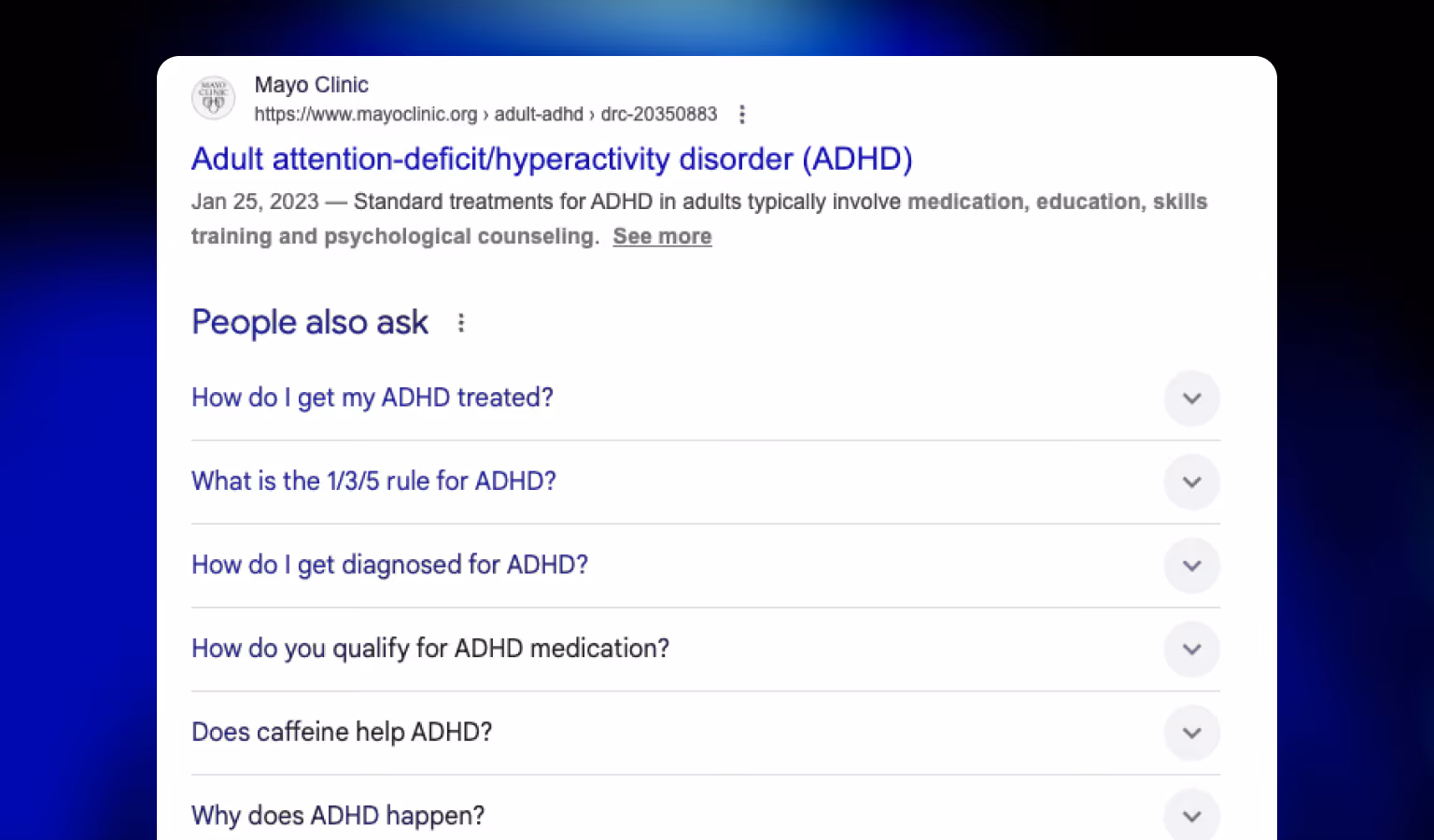The image size is (1434, 840).
Task: Open the Mayo Clinic ADHD article link
Action: (551, 159)
